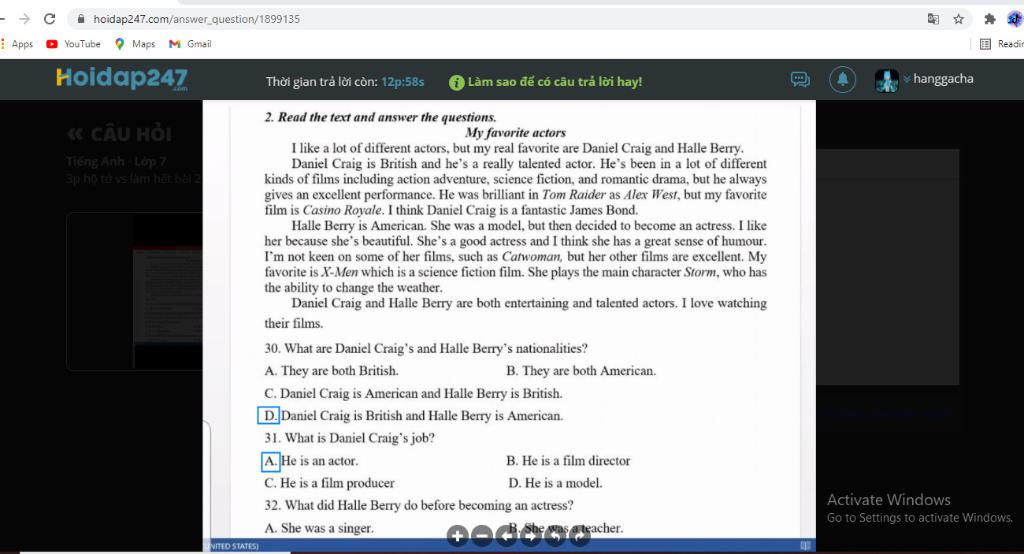Open the Maps bookmark
1024x554 pixels.
click(135, 44)
